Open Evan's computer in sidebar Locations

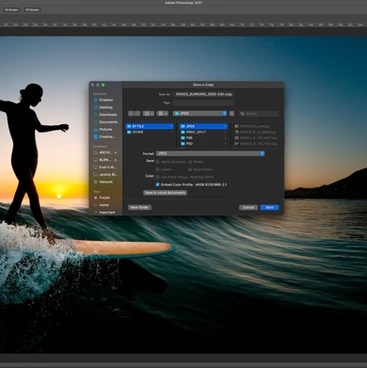pos(105,167)
